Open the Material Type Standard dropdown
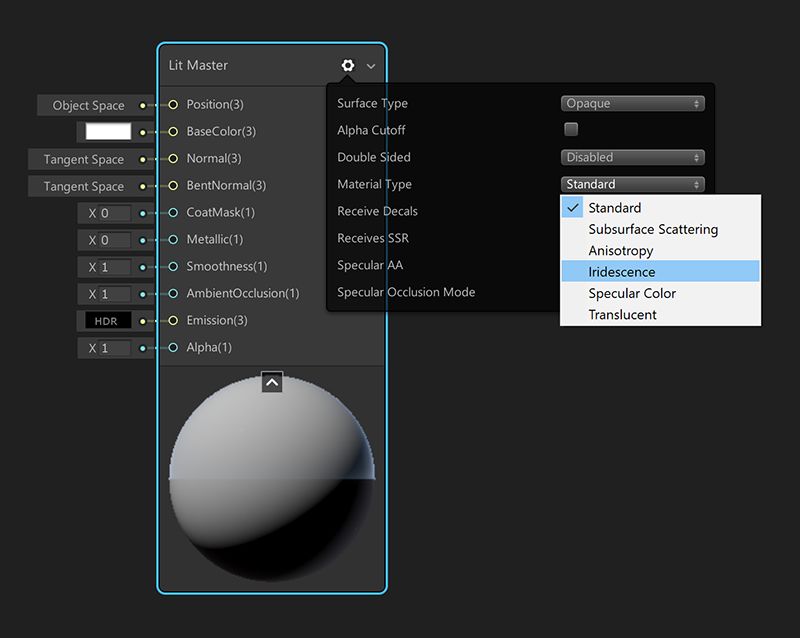 click(633, 184)
